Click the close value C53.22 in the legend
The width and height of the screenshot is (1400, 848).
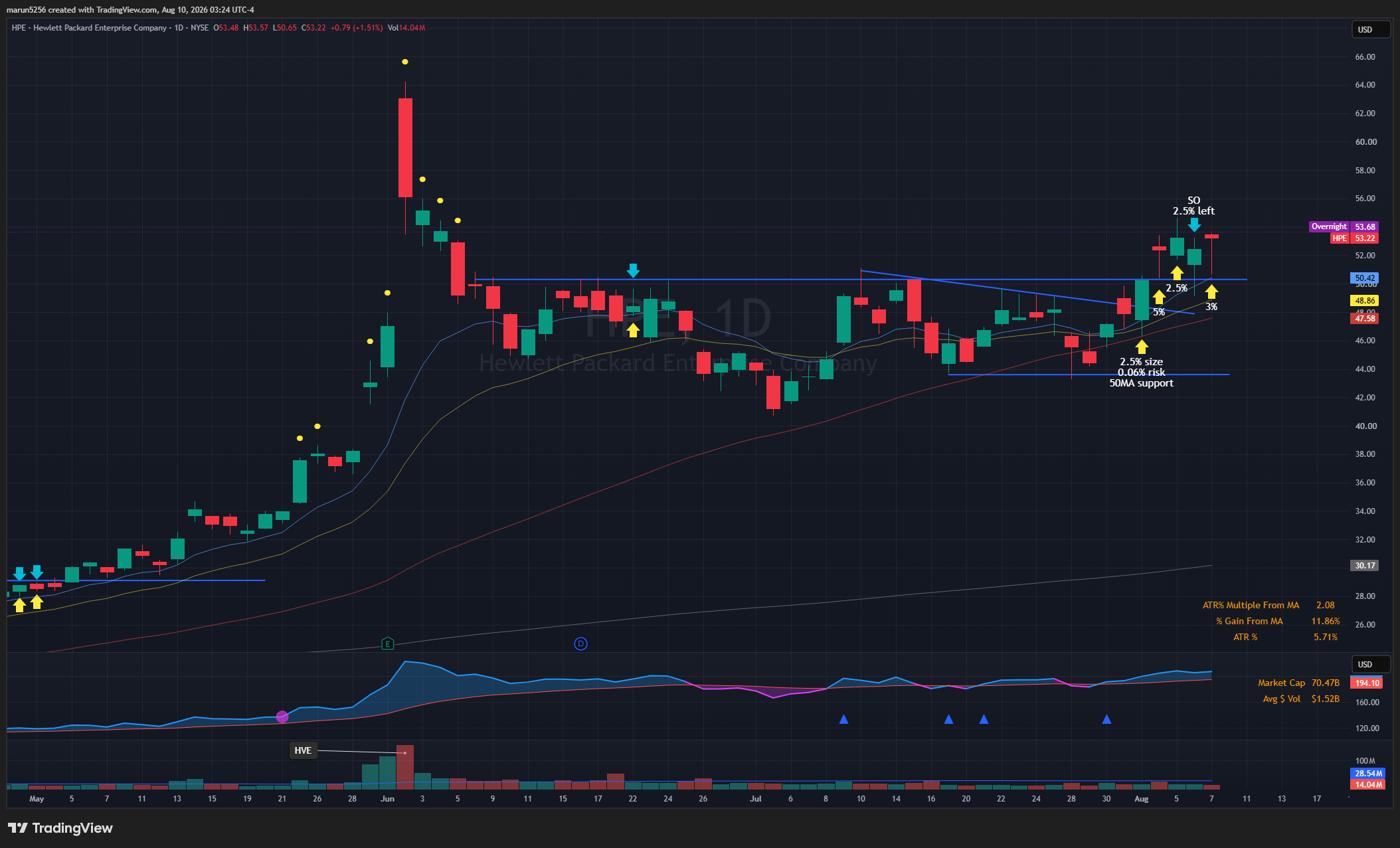[313, 28]
